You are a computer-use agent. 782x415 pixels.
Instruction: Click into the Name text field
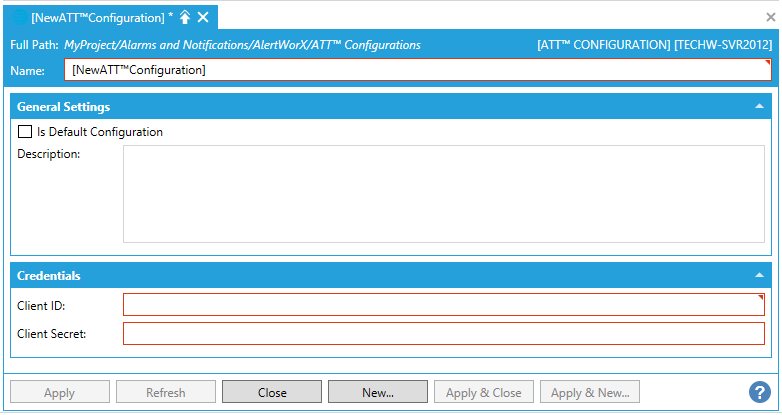[417, 70]
